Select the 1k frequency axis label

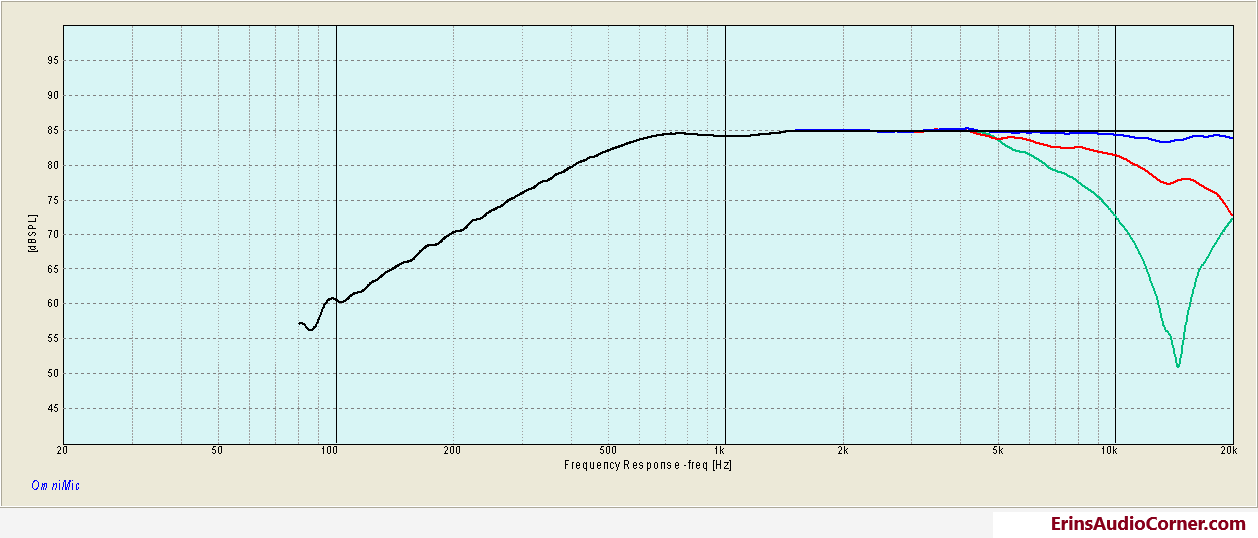pyautogui.click(x=719, y=452)
